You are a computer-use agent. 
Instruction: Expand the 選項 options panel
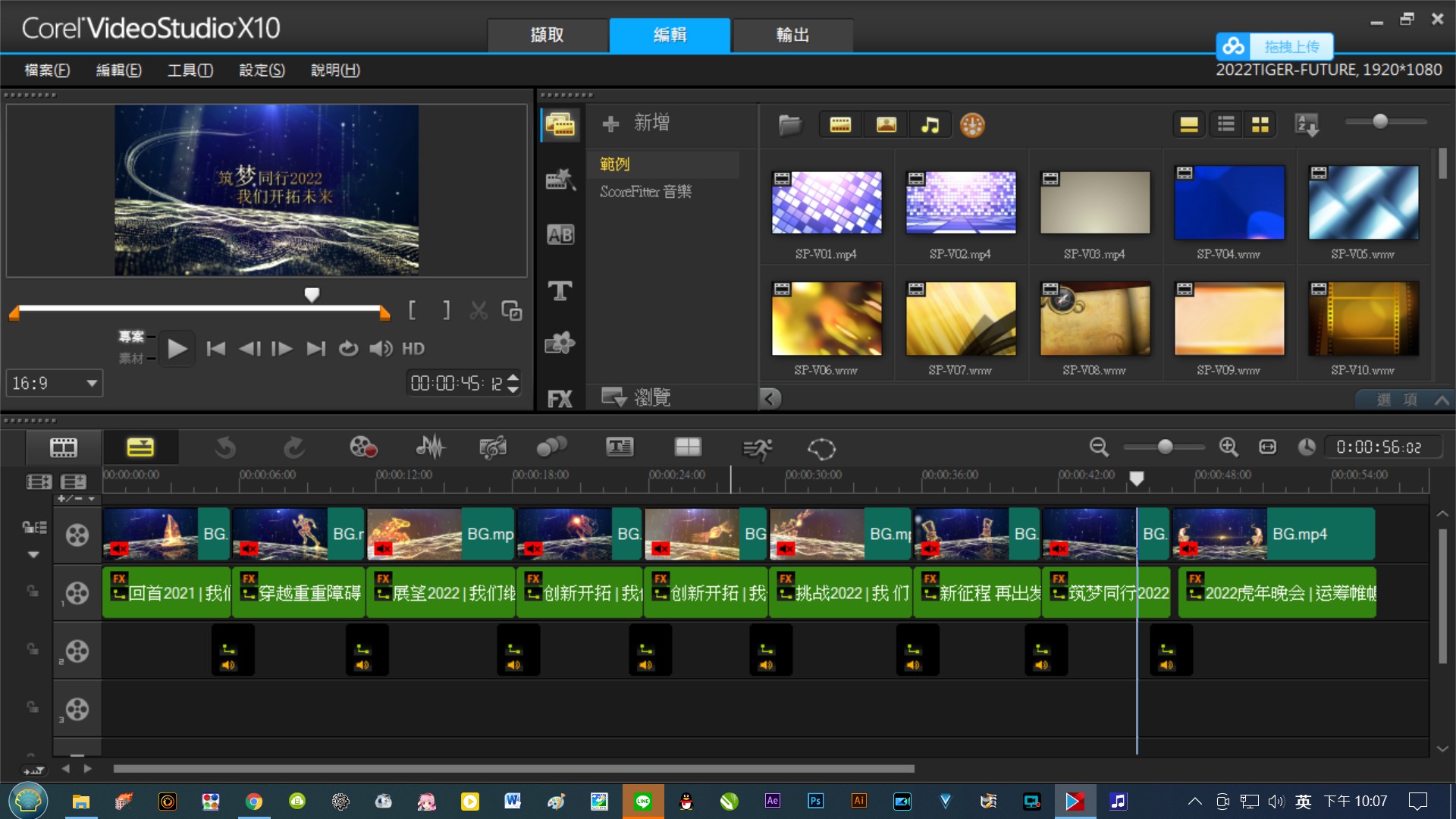point(1405,399)
